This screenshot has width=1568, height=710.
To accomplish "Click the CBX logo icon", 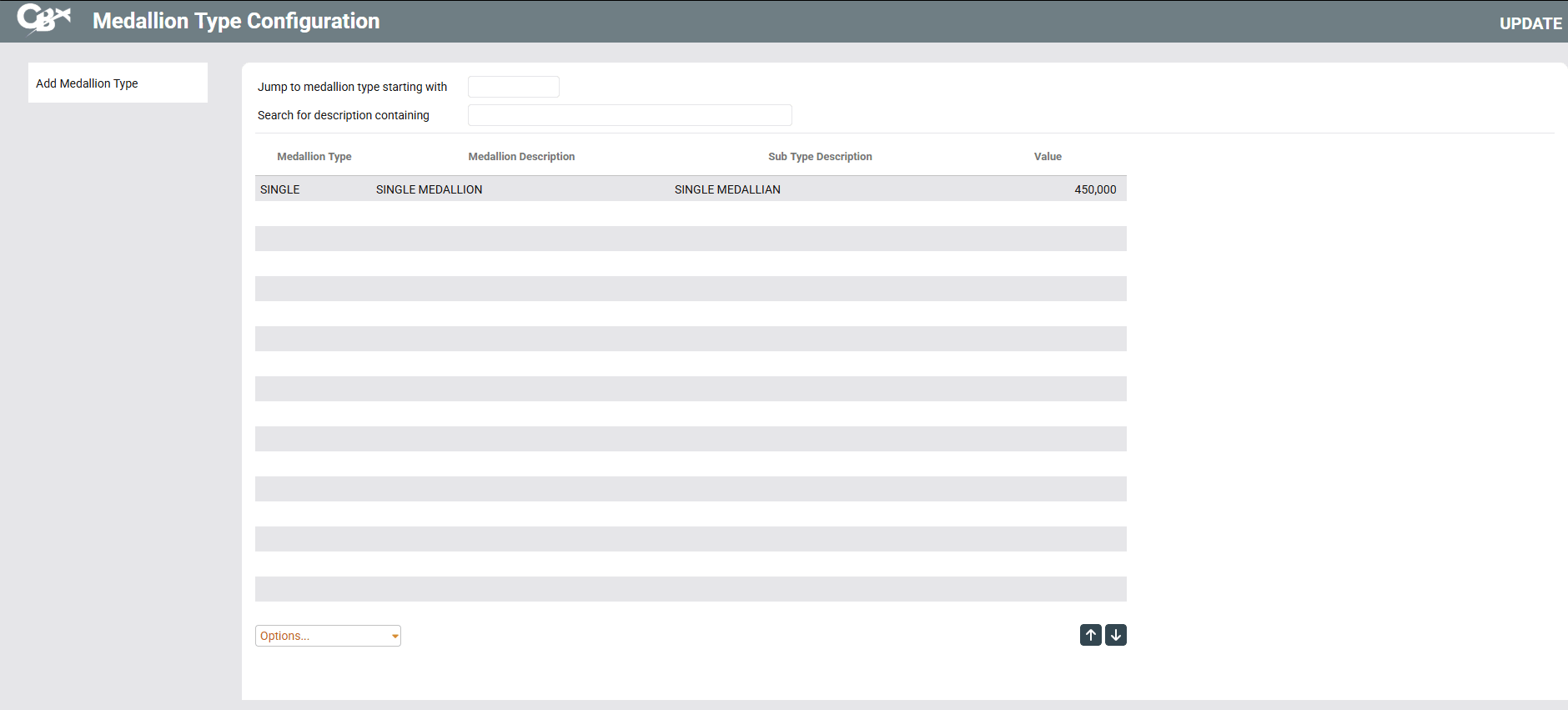I will coord(43,19).
